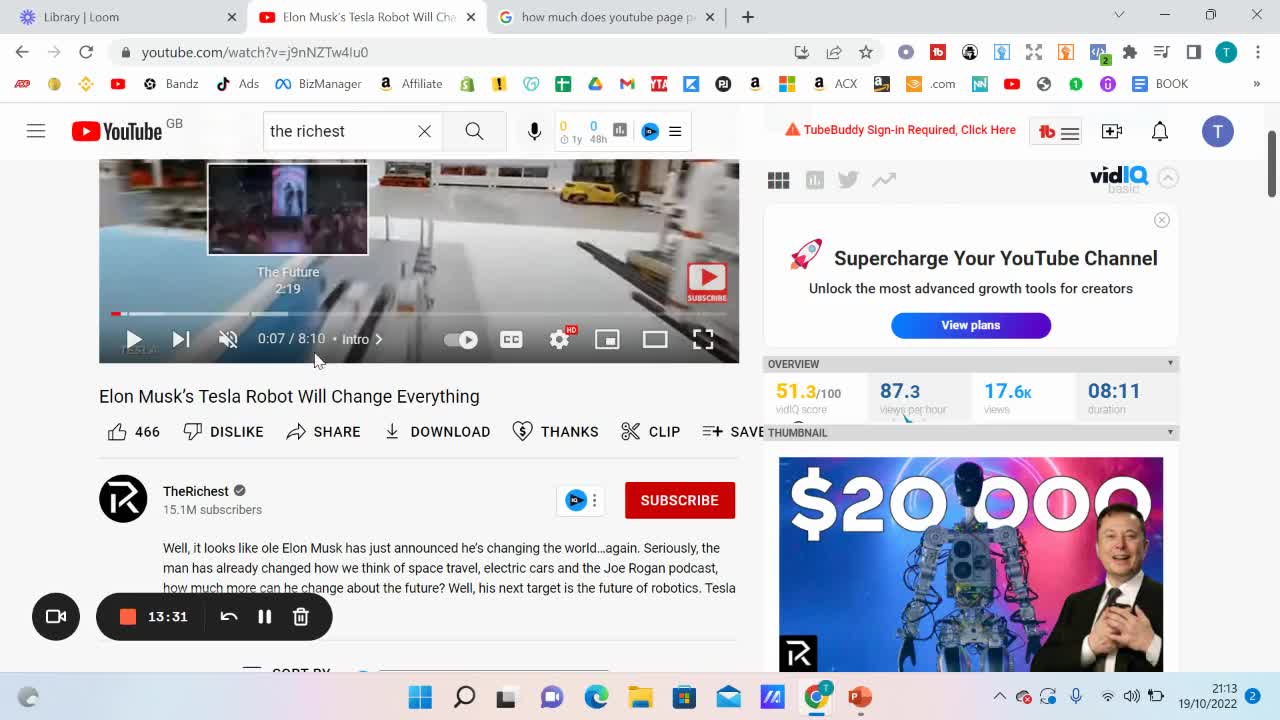This screenshot has width=1280, height=720.
Task: Click the DISLIKE button
Action: pos(223,431)
